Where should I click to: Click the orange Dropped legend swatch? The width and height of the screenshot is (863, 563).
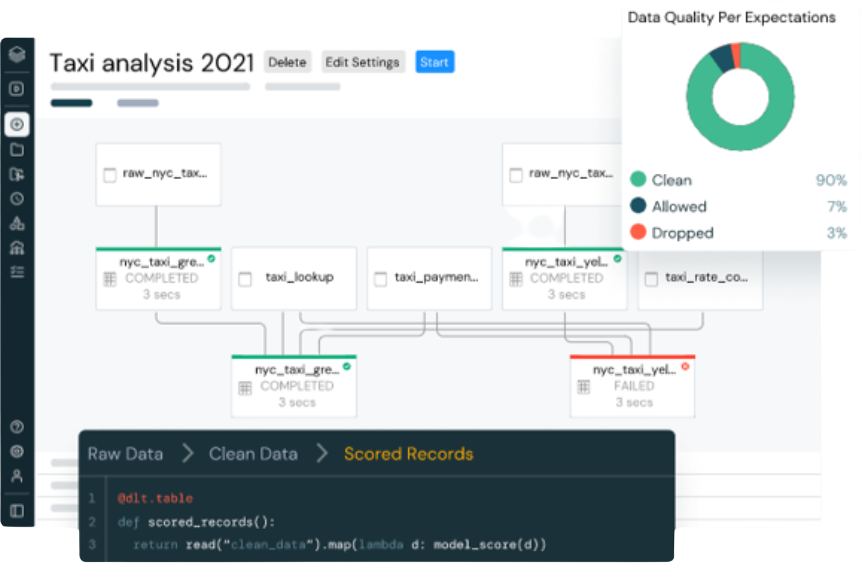pyautogui.click(x=638, y=232)
